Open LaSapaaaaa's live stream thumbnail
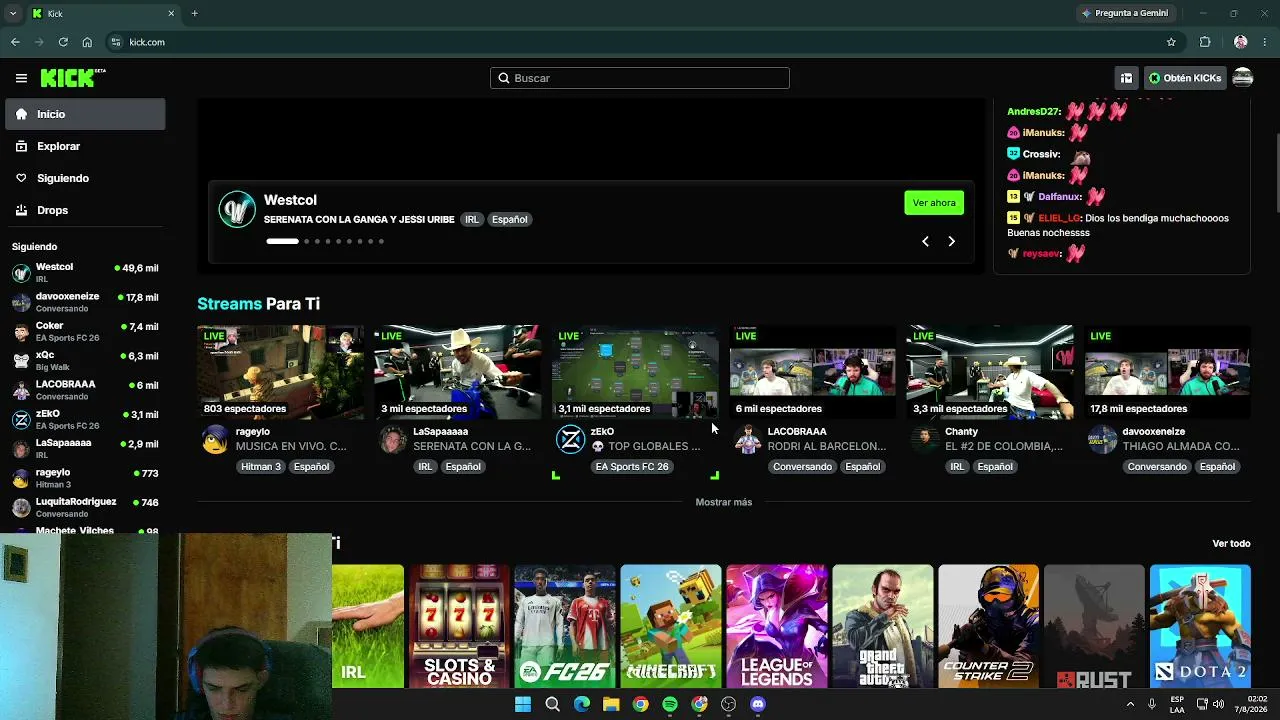Screen dimensions: 1280x720 [457, 372]
